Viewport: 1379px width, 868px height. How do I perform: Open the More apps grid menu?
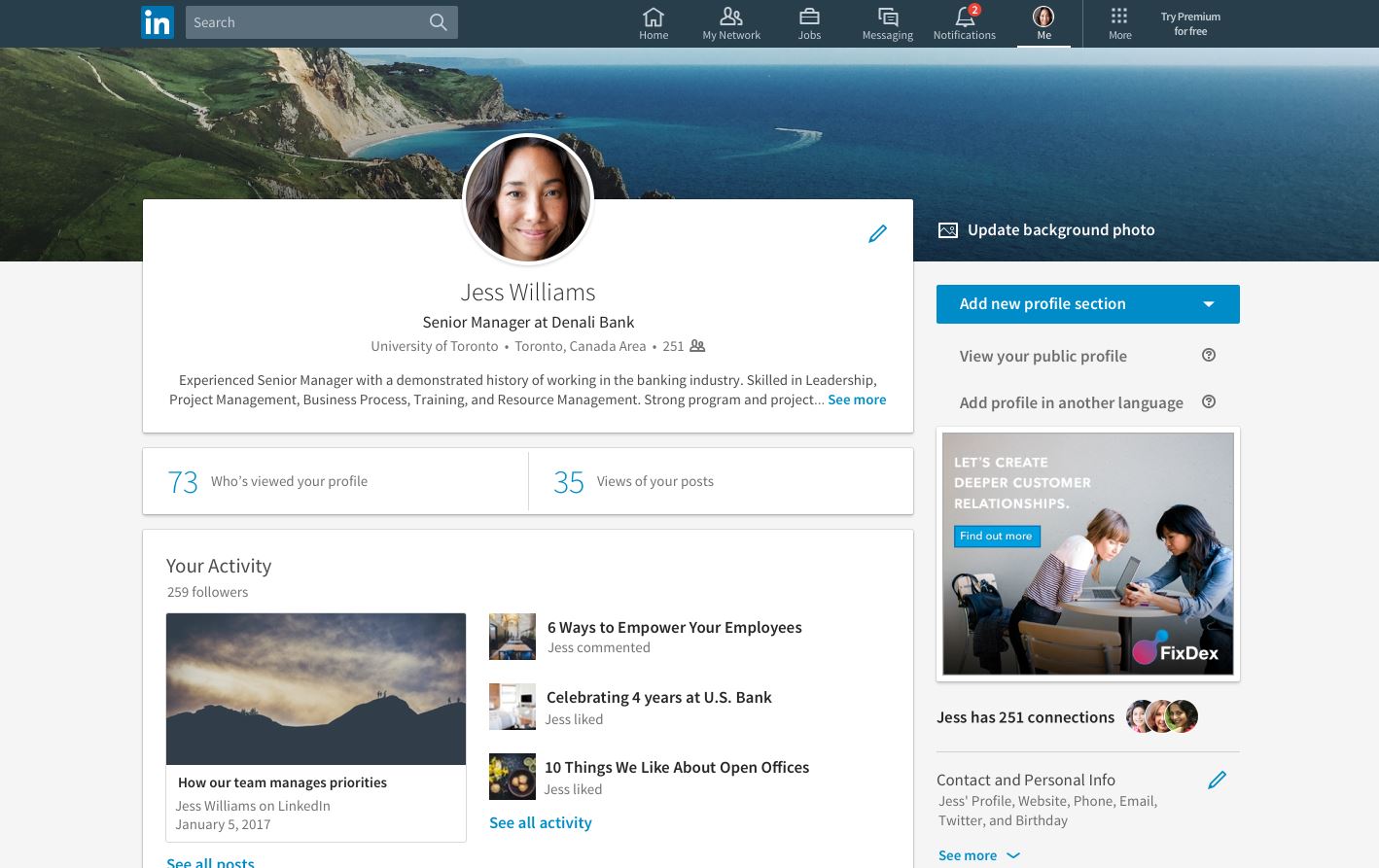[1119, 17]
